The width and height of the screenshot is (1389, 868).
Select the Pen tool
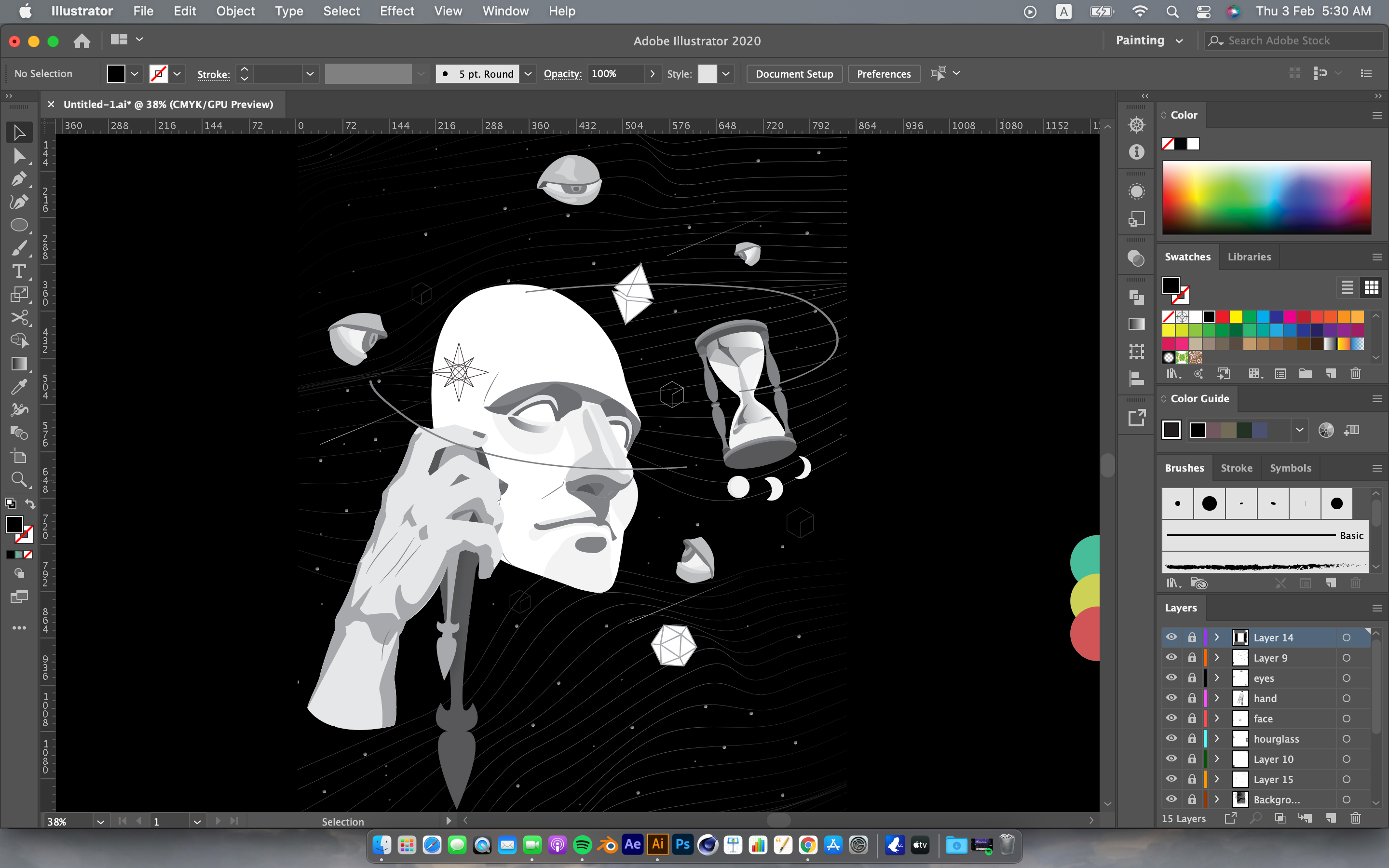click(x=19, y=179)
